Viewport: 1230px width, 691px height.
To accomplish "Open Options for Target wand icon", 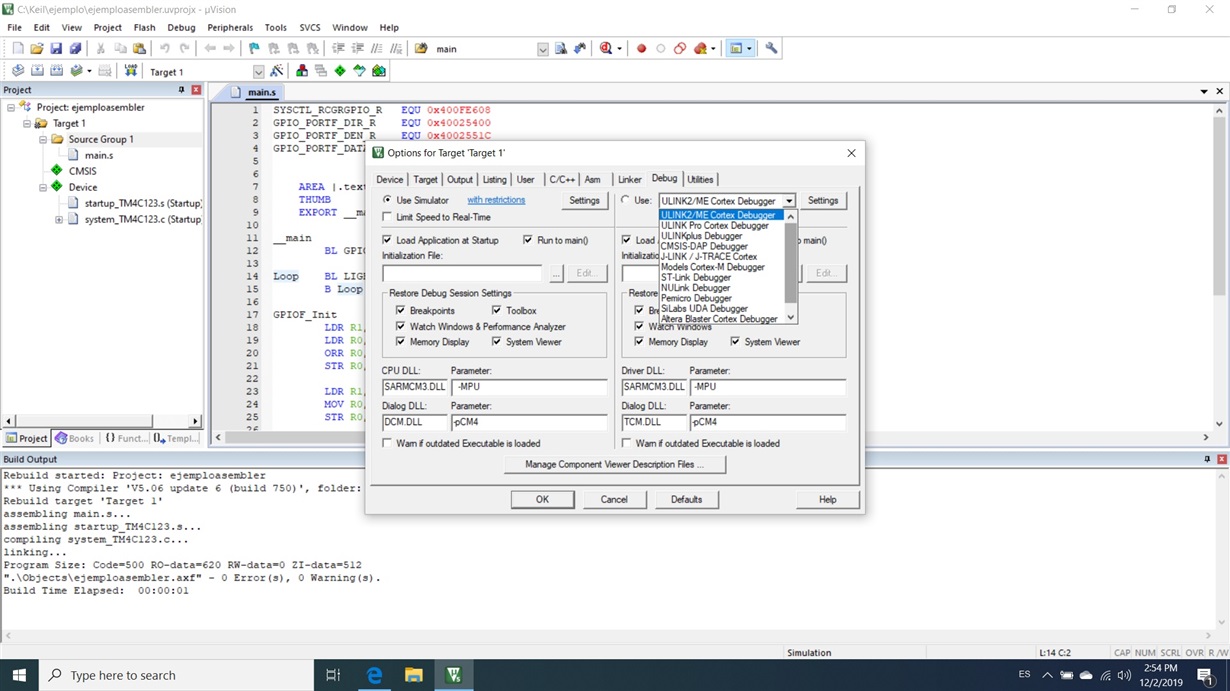I will 276,71.
